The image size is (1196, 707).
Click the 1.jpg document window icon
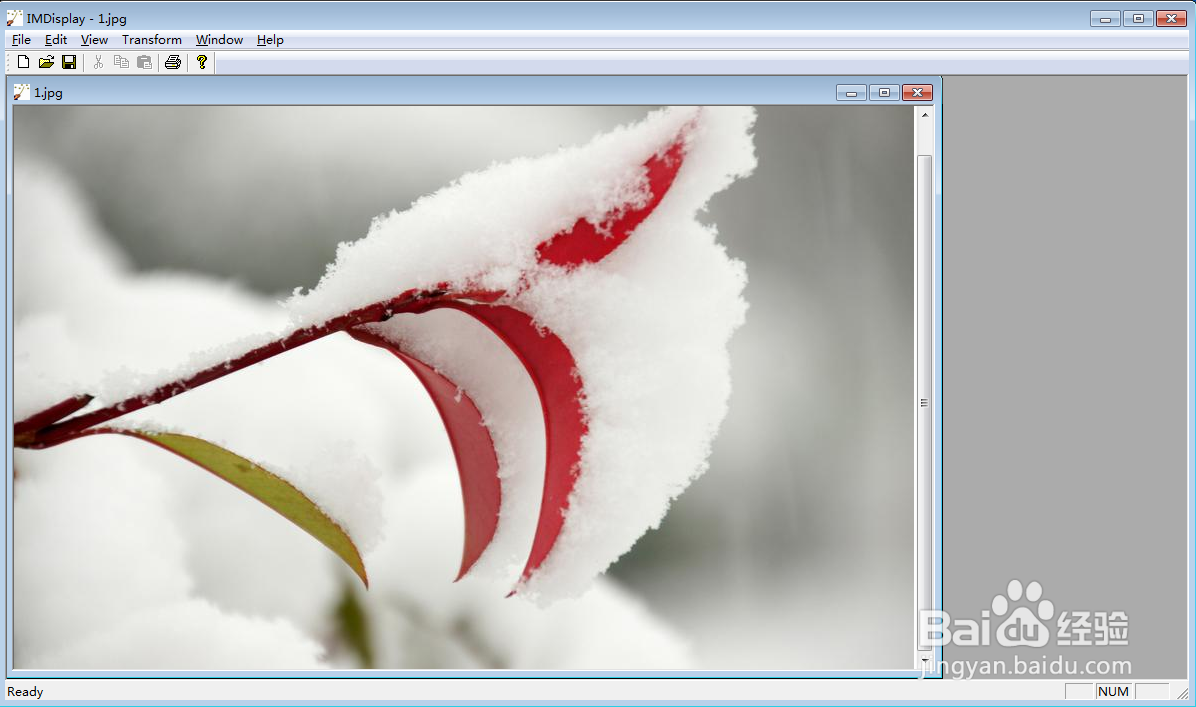point(21,92)
